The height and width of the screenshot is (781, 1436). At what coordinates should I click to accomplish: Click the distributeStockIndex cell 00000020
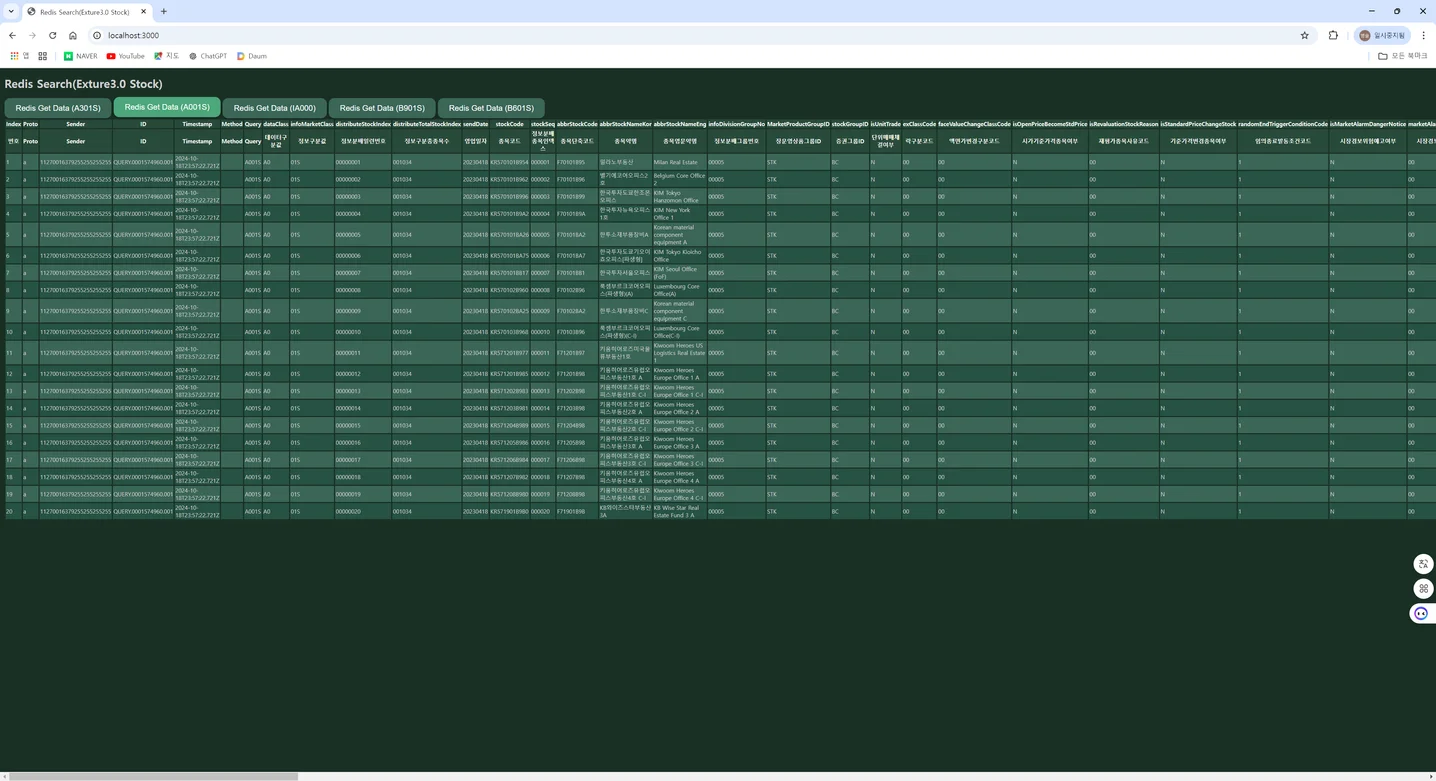coord(363,511)
